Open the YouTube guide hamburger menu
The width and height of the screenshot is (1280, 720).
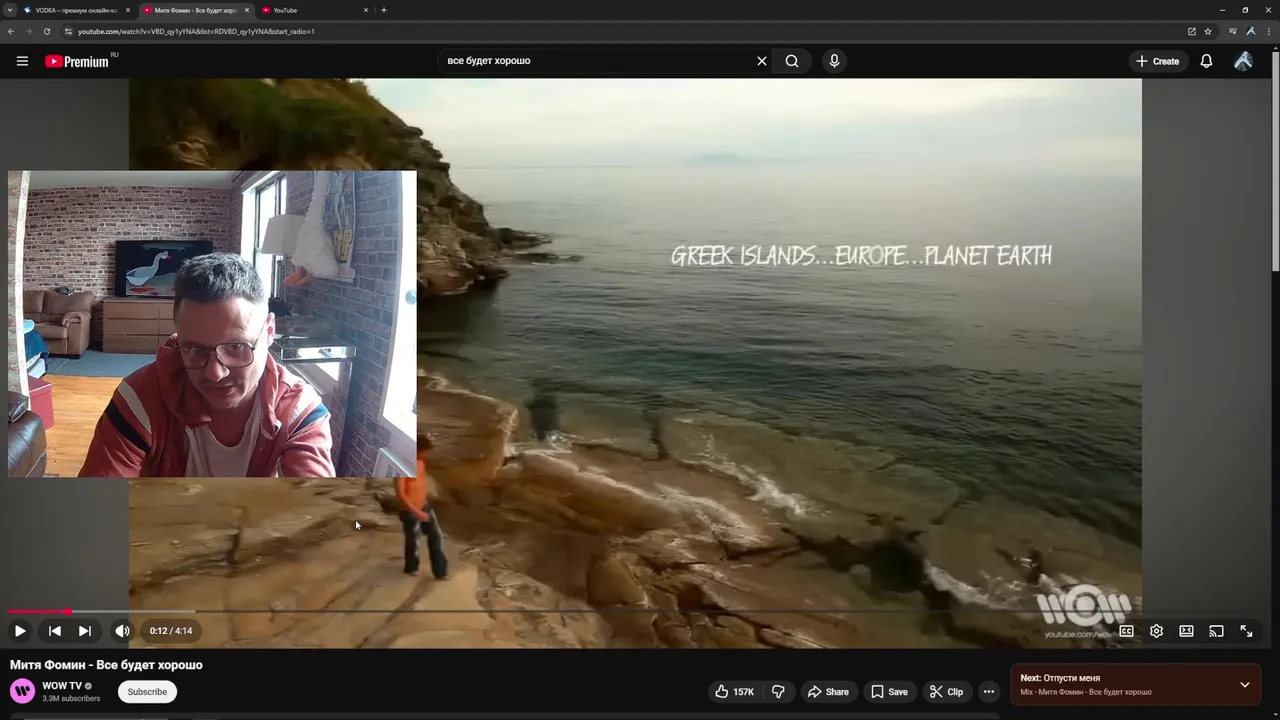point(22,61)
